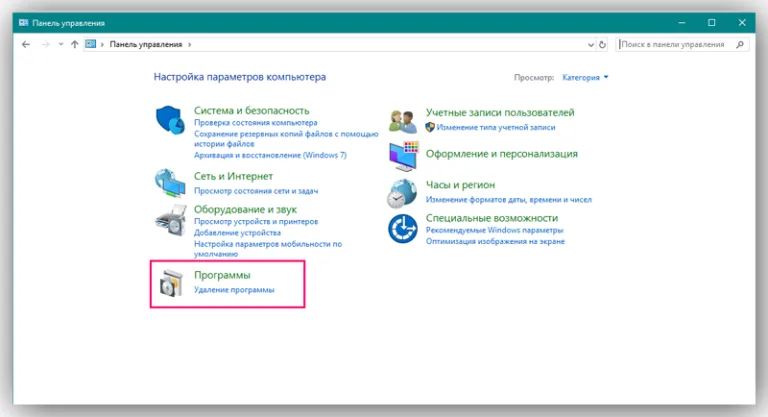Click Добавление устройства link
The image size is (768, 417).
237,233
